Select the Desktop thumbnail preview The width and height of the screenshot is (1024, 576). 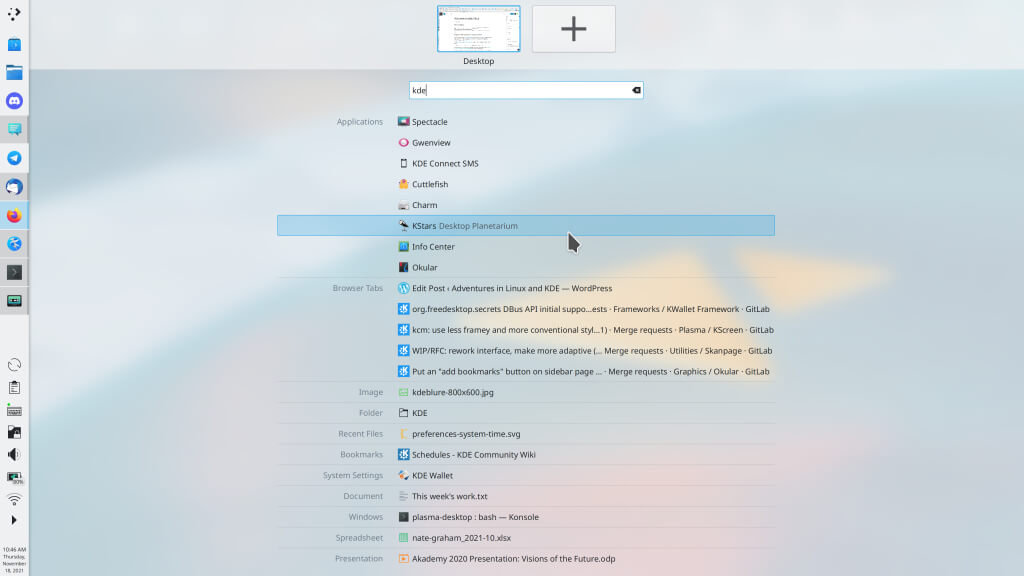(478, 29)
